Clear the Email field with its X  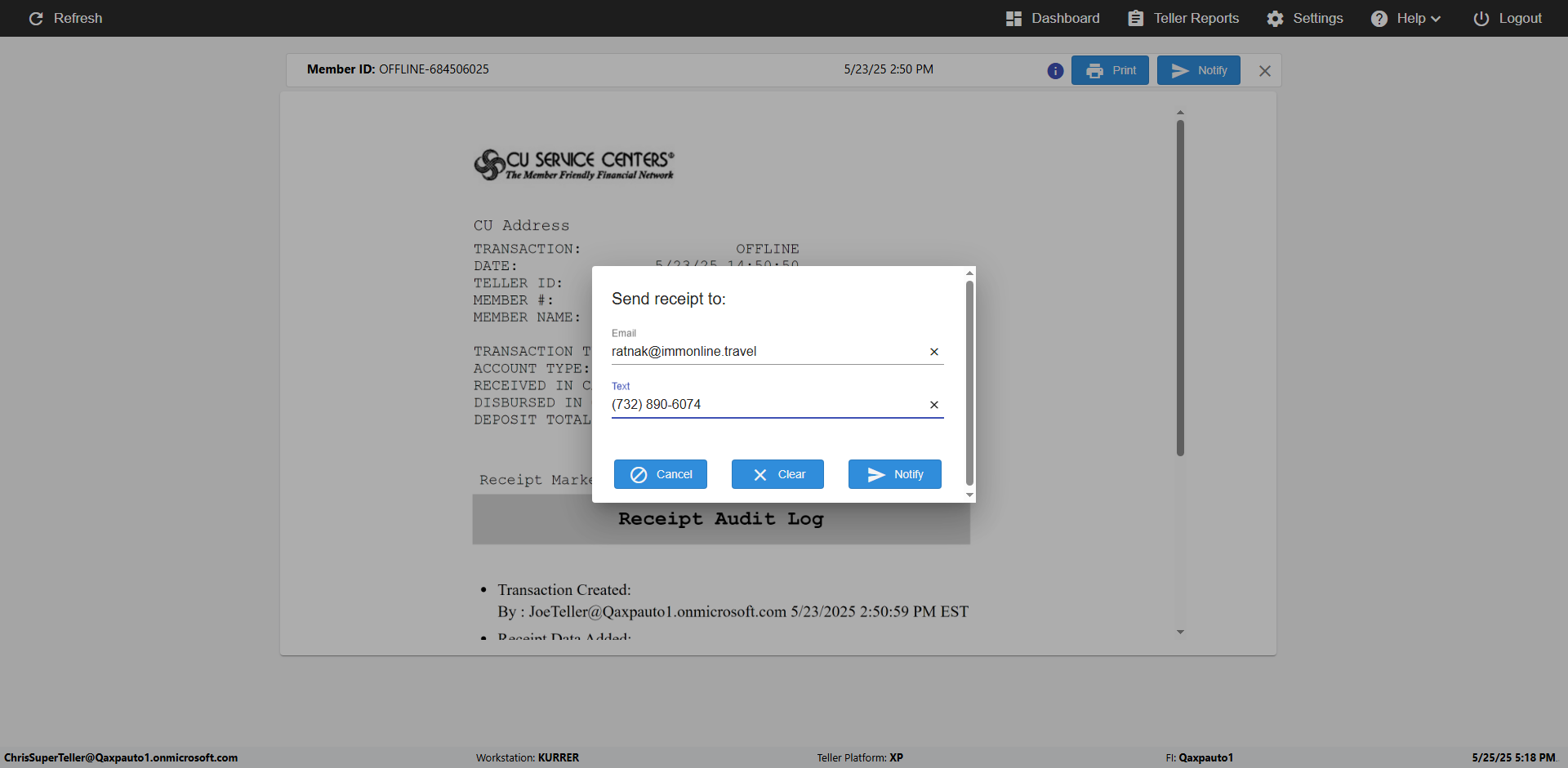[x=934, y=352]
